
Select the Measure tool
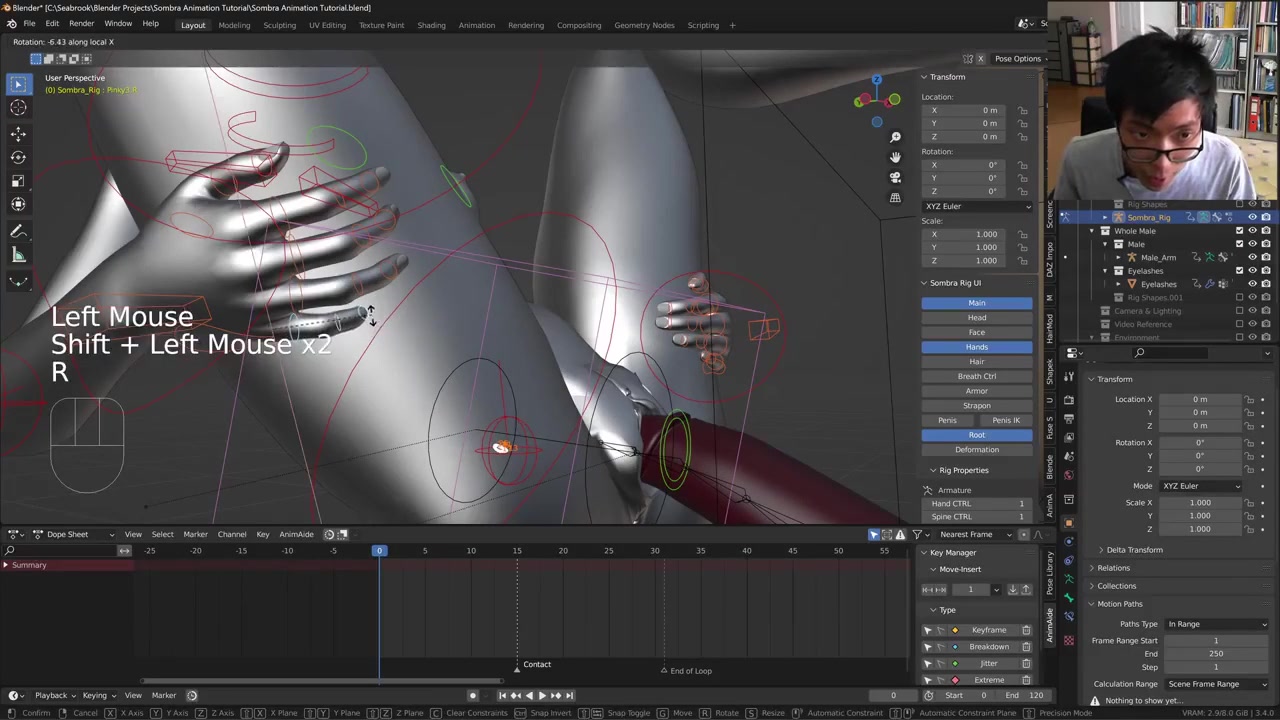point(18,255)
